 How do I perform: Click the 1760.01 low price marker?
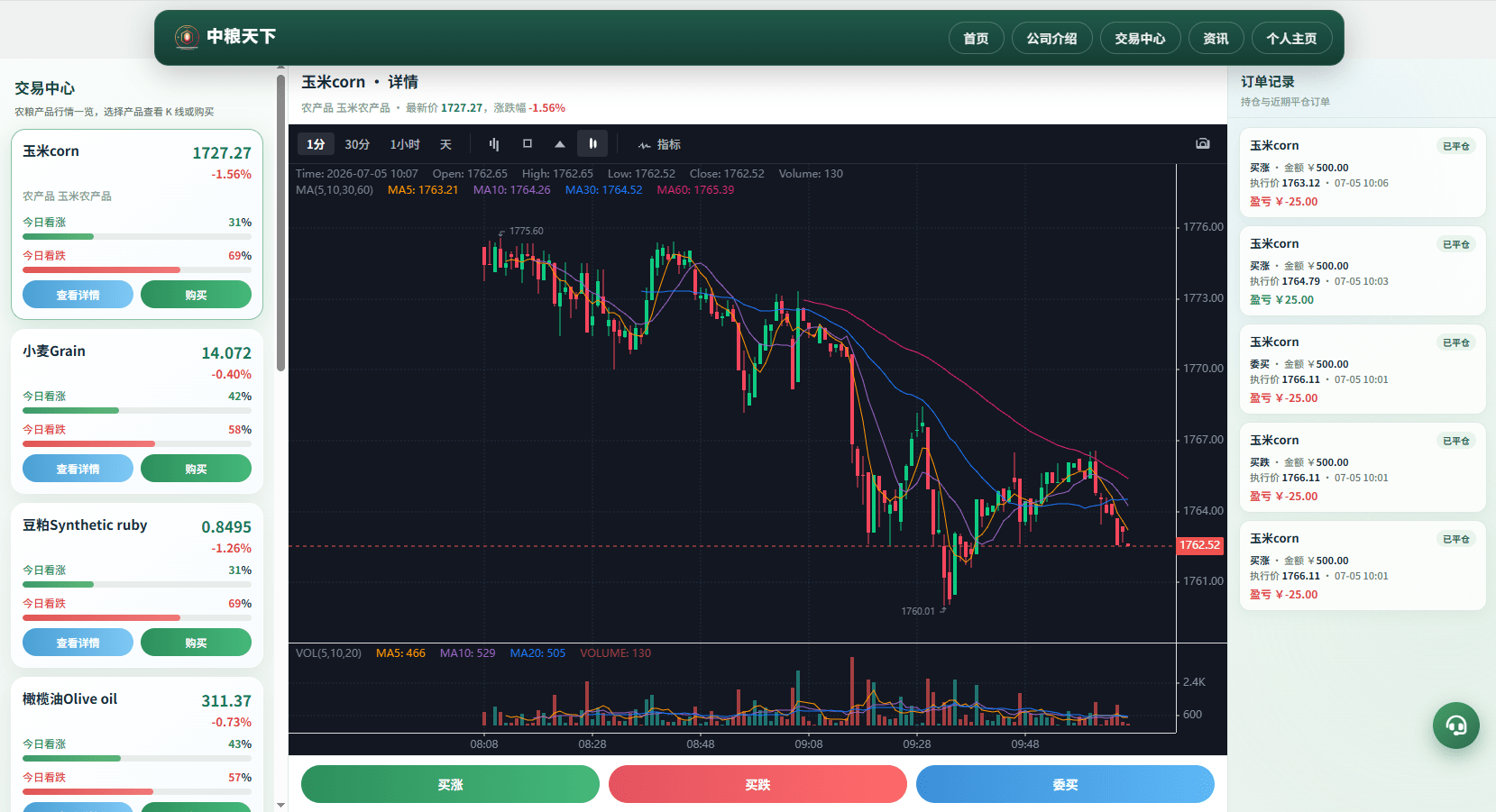(x=918, y=611)
